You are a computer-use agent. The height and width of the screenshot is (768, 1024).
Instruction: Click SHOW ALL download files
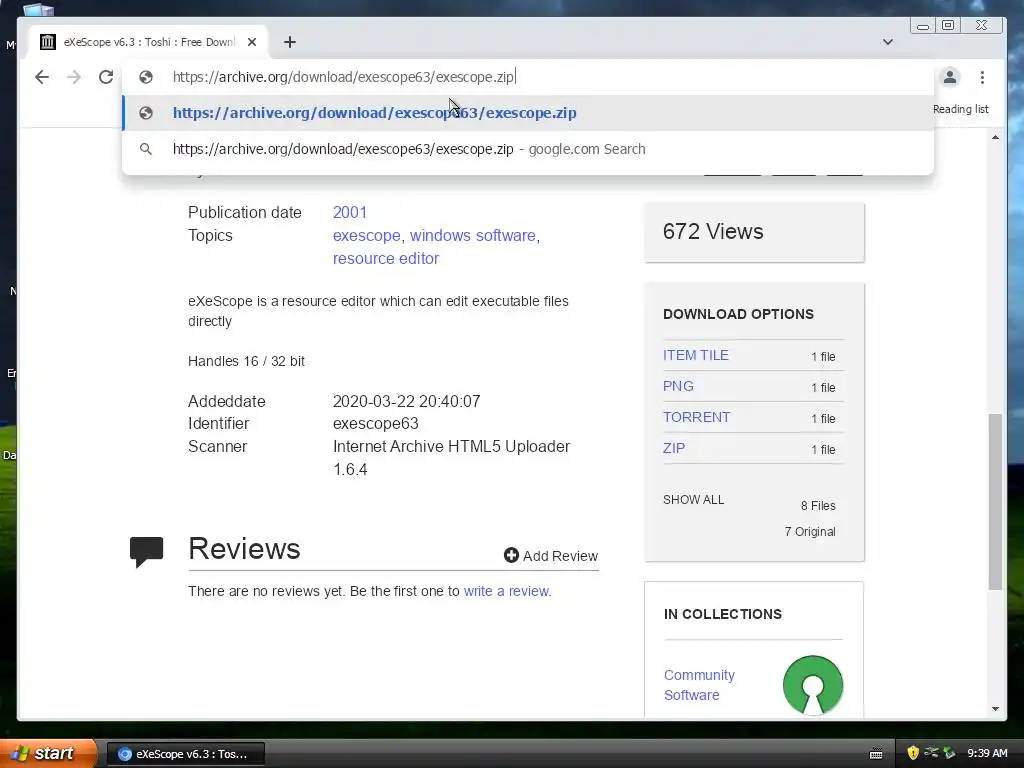[694, 500]
